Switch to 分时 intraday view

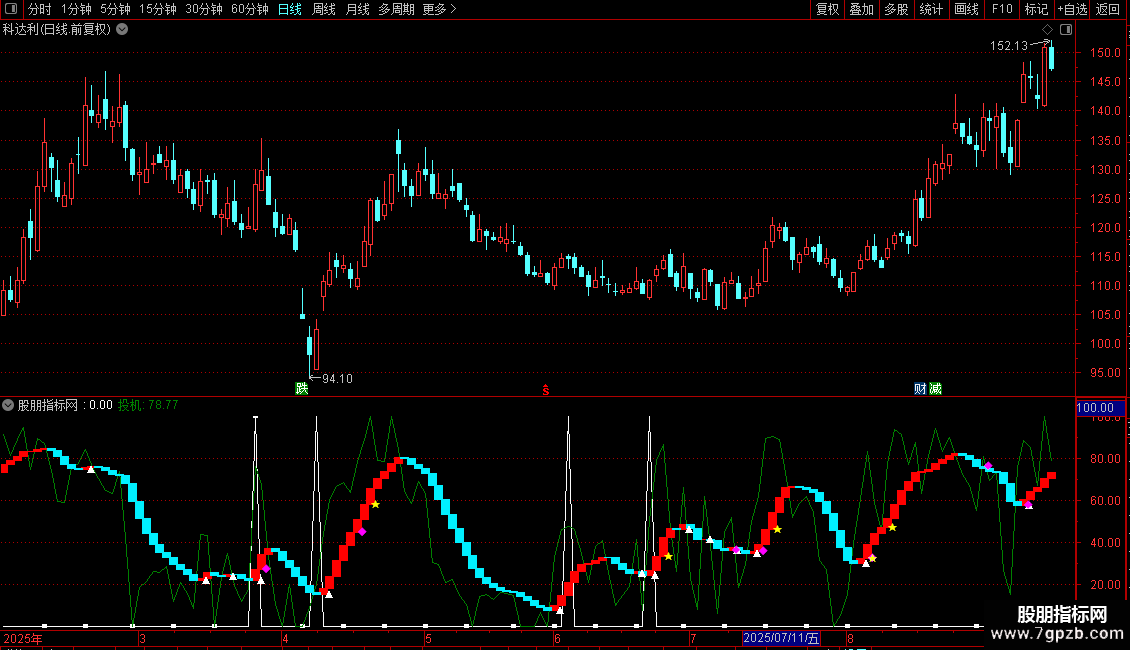click(40, 9)
